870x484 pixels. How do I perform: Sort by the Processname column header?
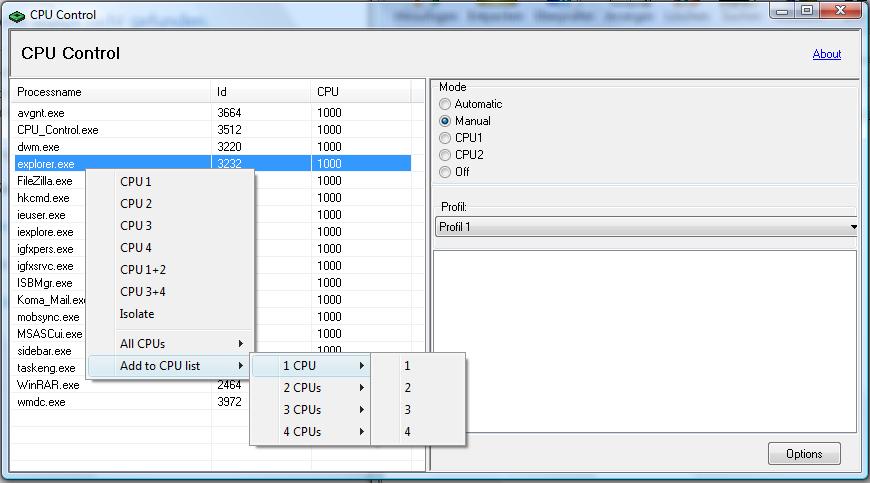click(111, 92)
